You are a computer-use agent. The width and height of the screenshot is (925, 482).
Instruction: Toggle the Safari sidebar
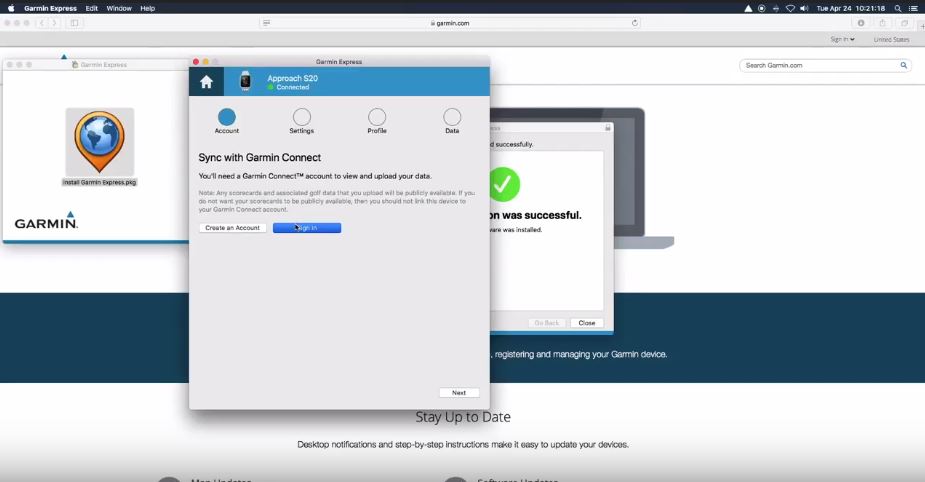74,23
